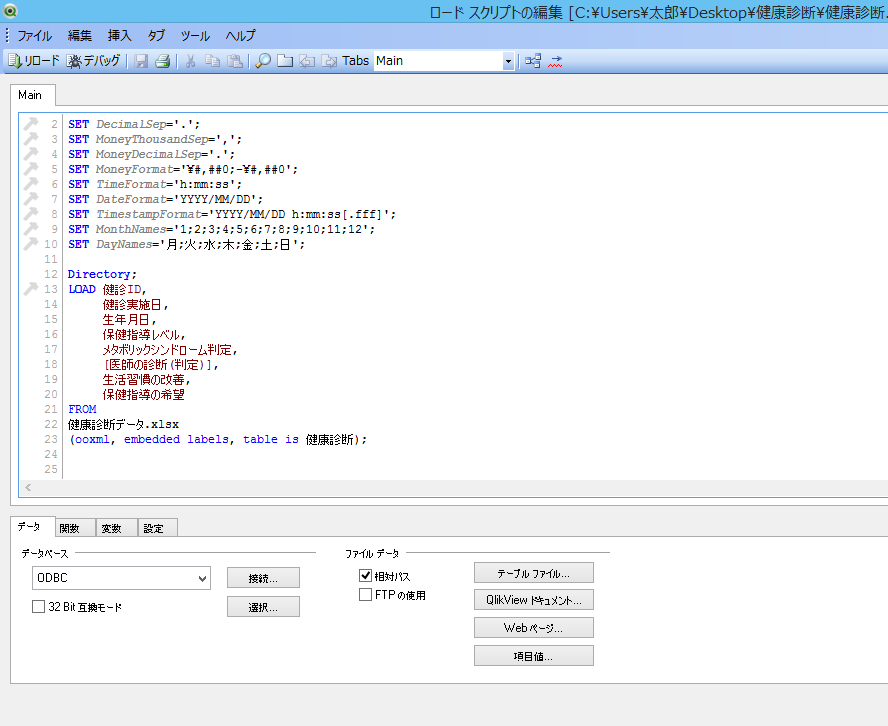This screenshot has width=888, height=726.
Task: Click the field [医師の診断(判定)] on line 18
Action: pyautogui.click(x=158, y=365)
